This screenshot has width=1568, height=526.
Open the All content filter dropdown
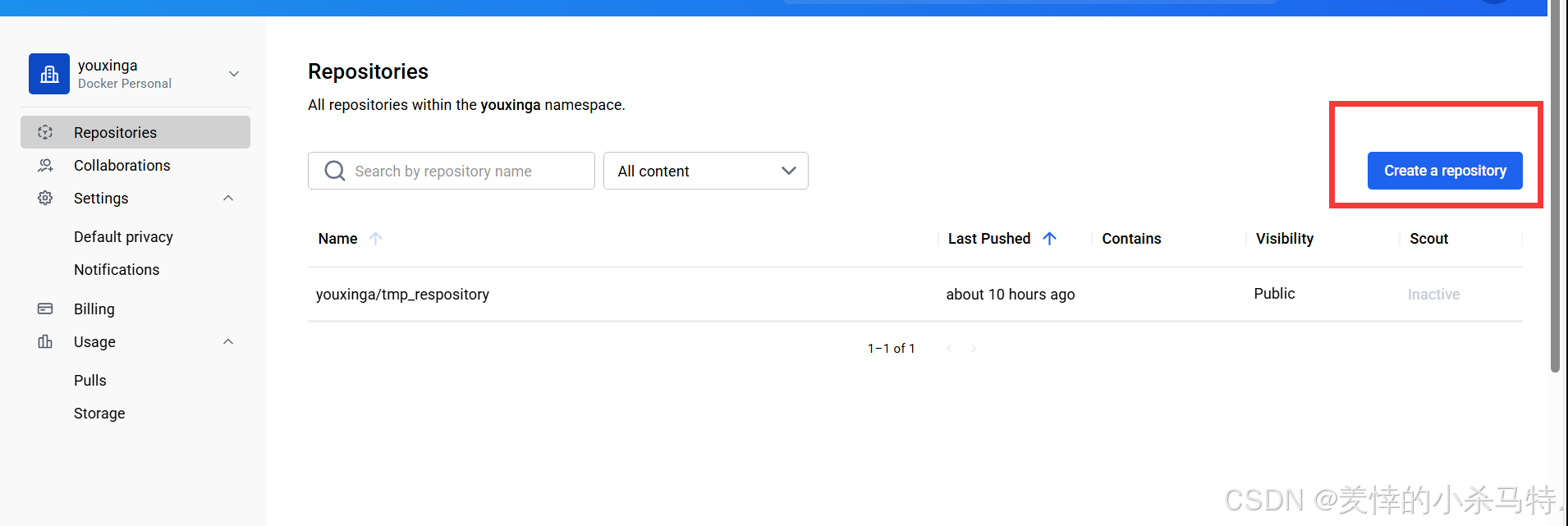tap(705, 171)
